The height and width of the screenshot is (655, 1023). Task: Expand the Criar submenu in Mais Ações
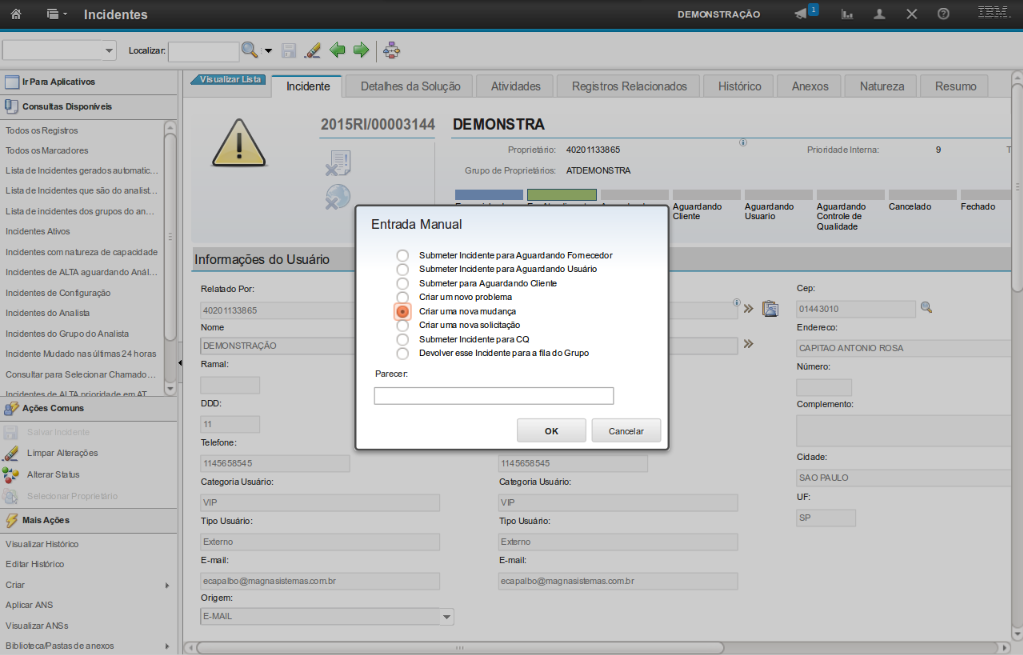pos(167,585)
